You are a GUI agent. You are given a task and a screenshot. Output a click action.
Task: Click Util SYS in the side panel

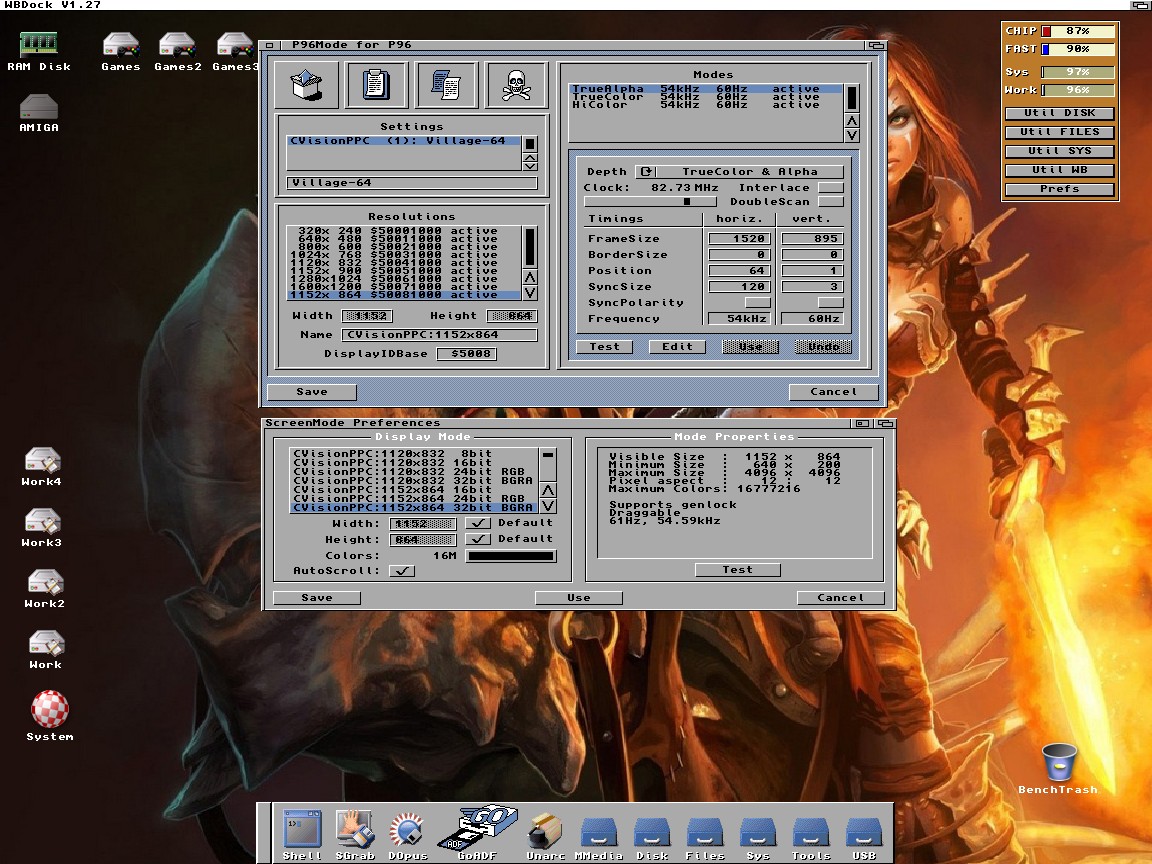click(1059, 151)
